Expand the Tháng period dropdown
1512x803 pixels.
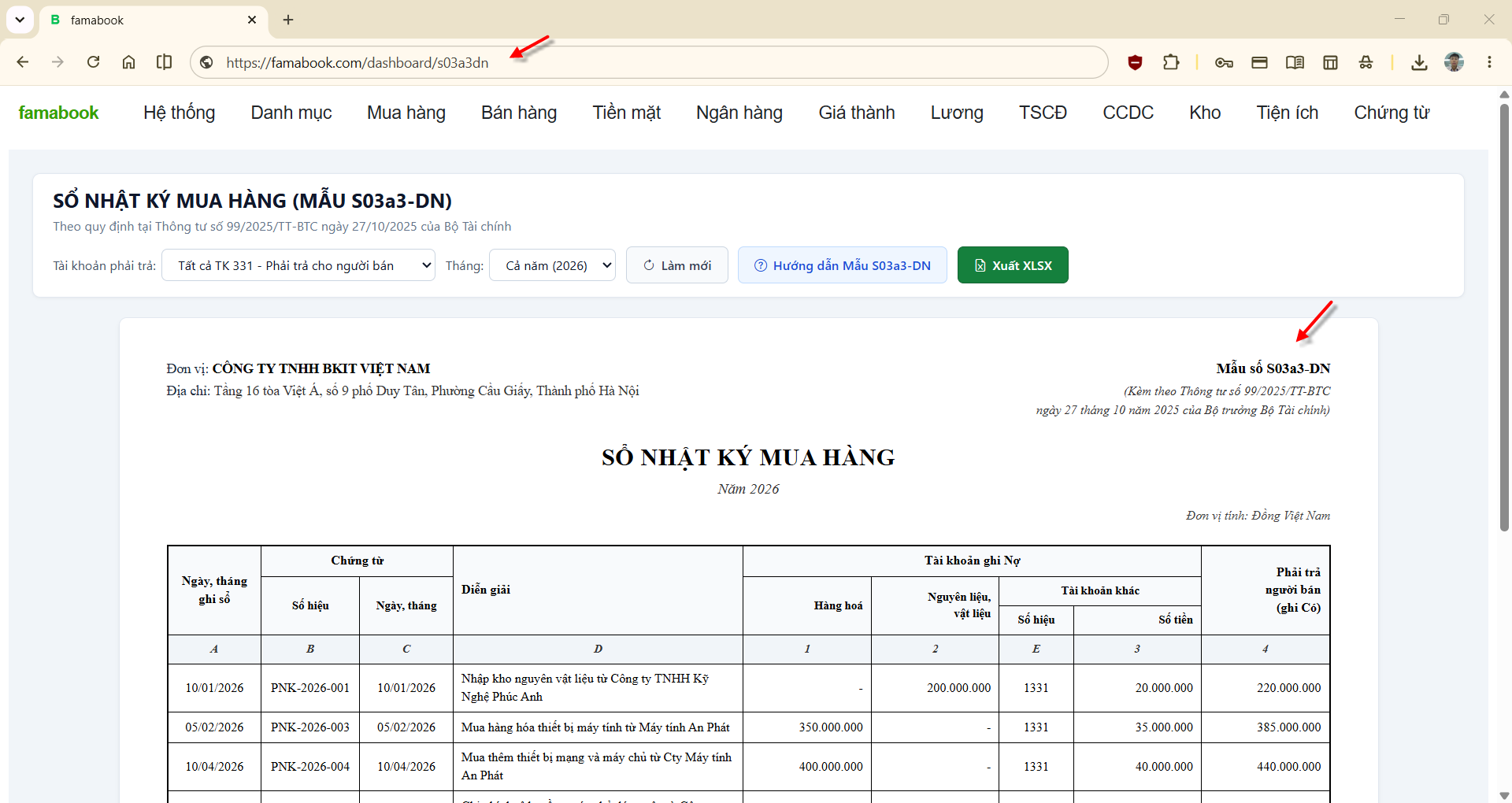tap(552, 265)
